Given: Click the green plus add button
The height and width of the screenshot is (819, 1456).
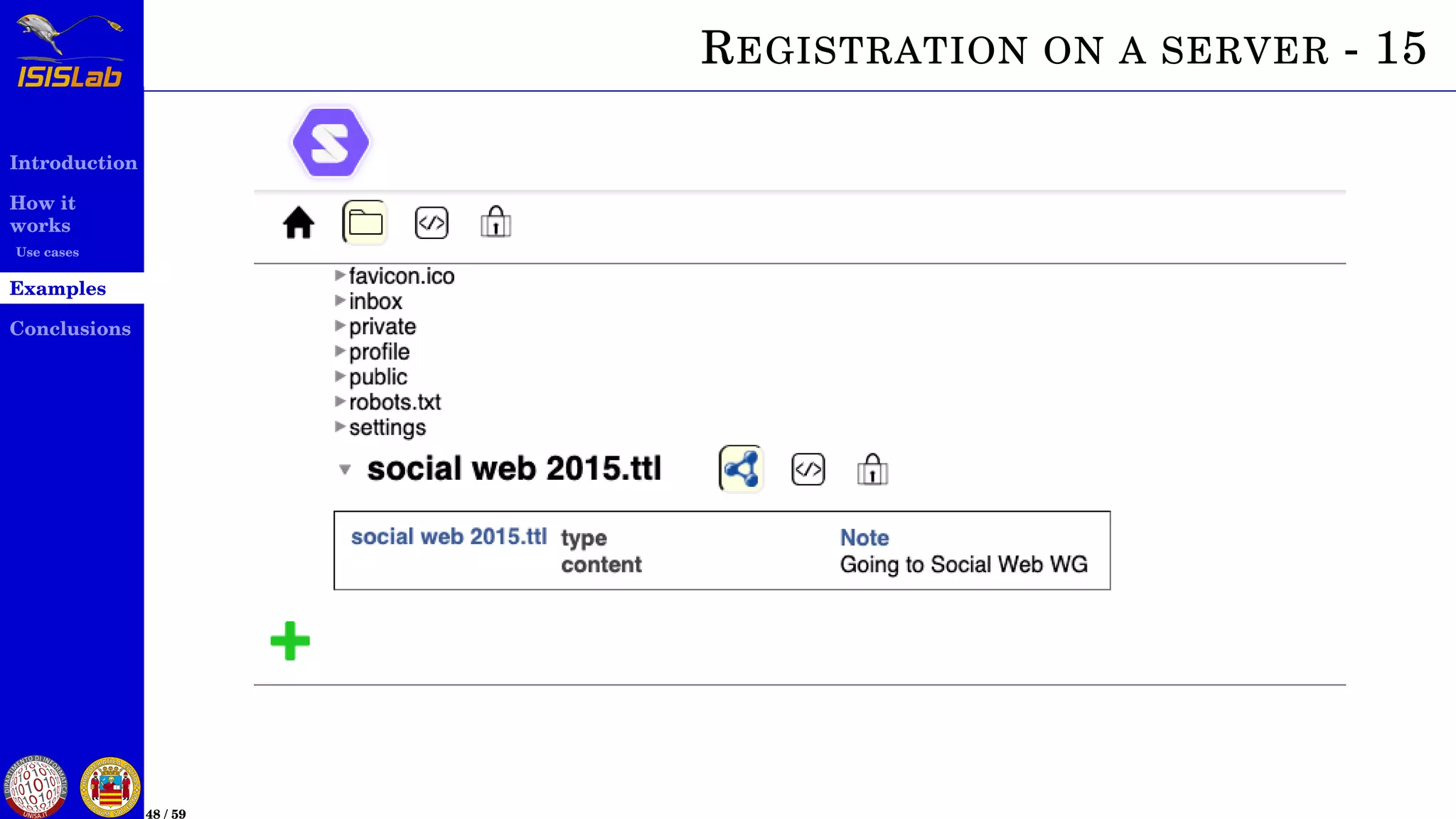Looking at the screenshot, I should [290, 641].
